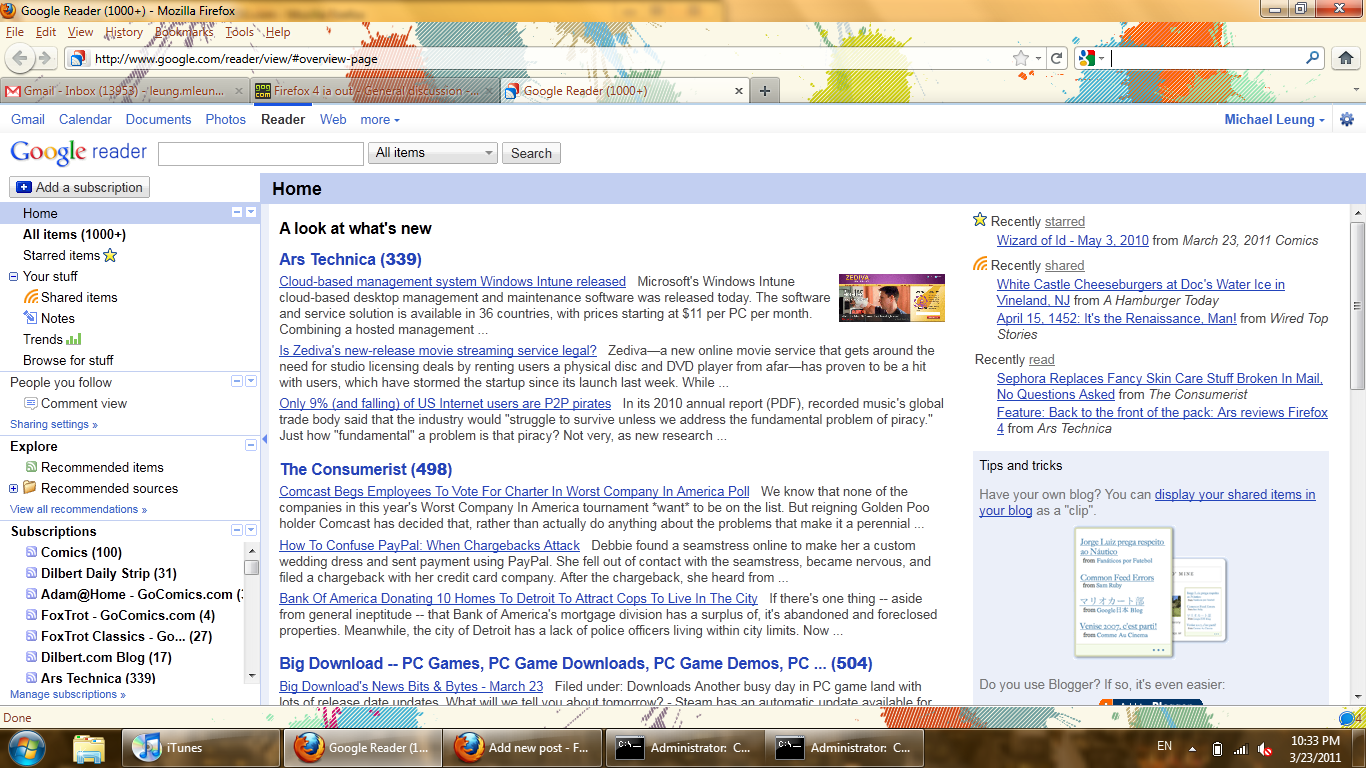Screen dimensions: 1366x768
Task: Open the Bookmarks menu
Action: (x=184, y=32)
